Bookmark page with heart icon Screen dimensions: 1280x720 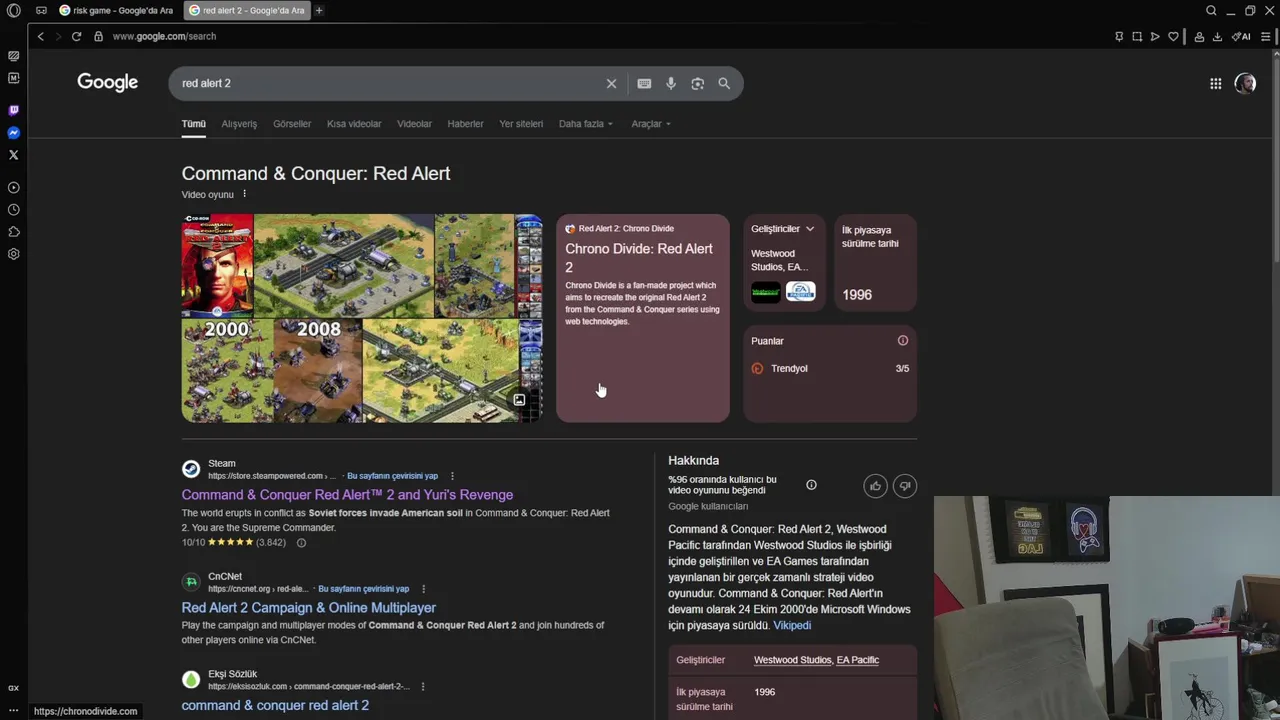point(1173,36)
